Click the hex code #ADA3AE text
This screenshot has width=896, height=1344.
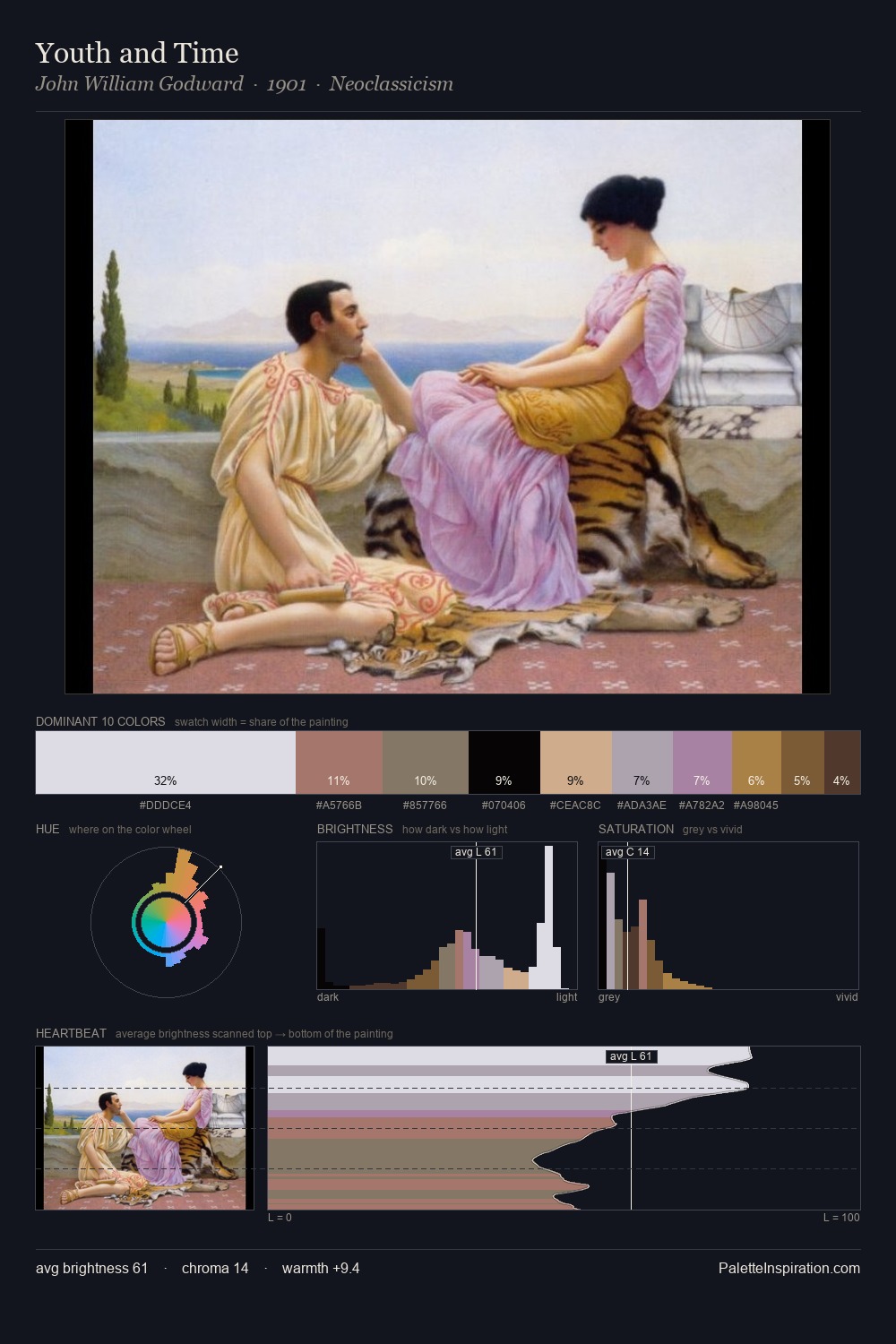(642, 806)
